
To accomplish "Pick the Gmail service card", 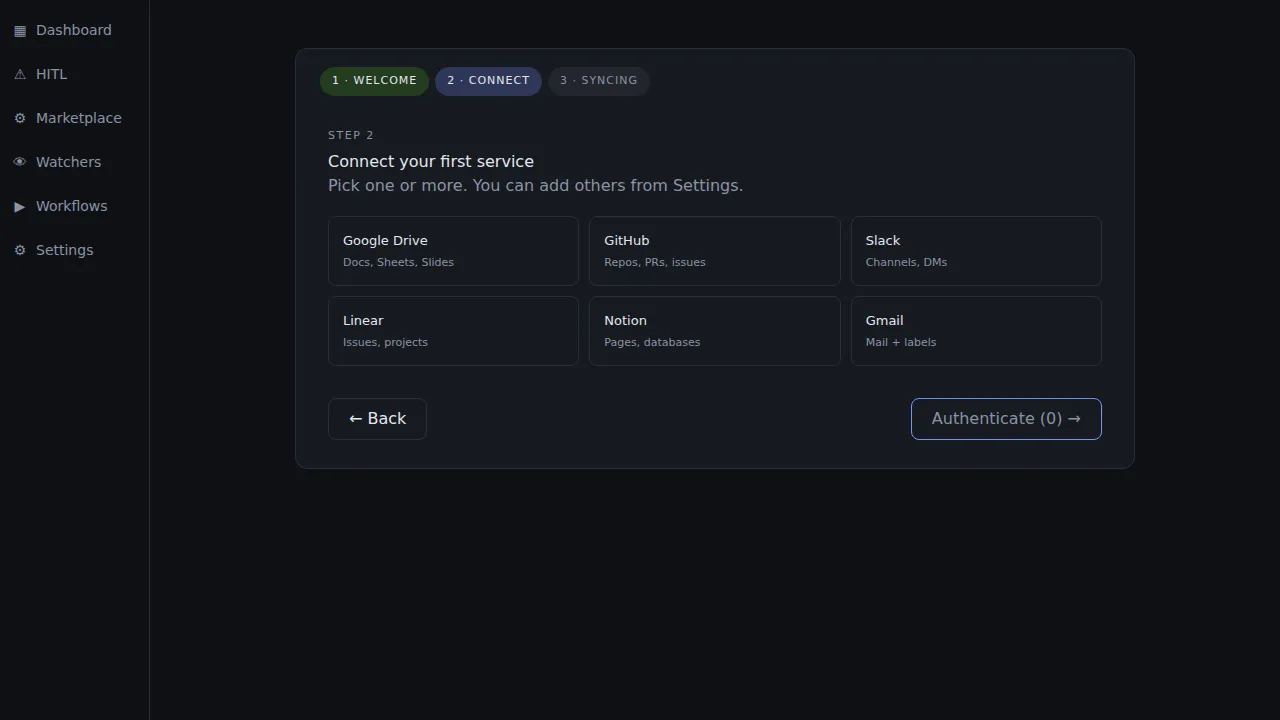I will click(x=976, y=331).
